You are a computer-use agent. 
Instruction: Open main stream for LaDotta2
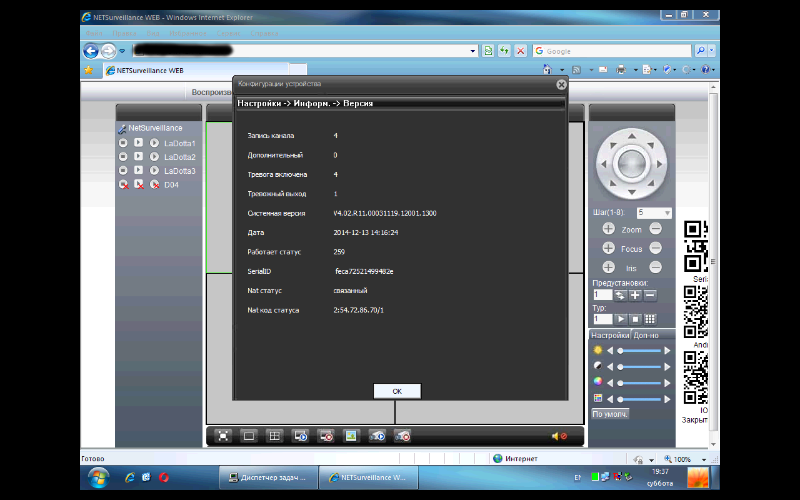pos(138,157)
